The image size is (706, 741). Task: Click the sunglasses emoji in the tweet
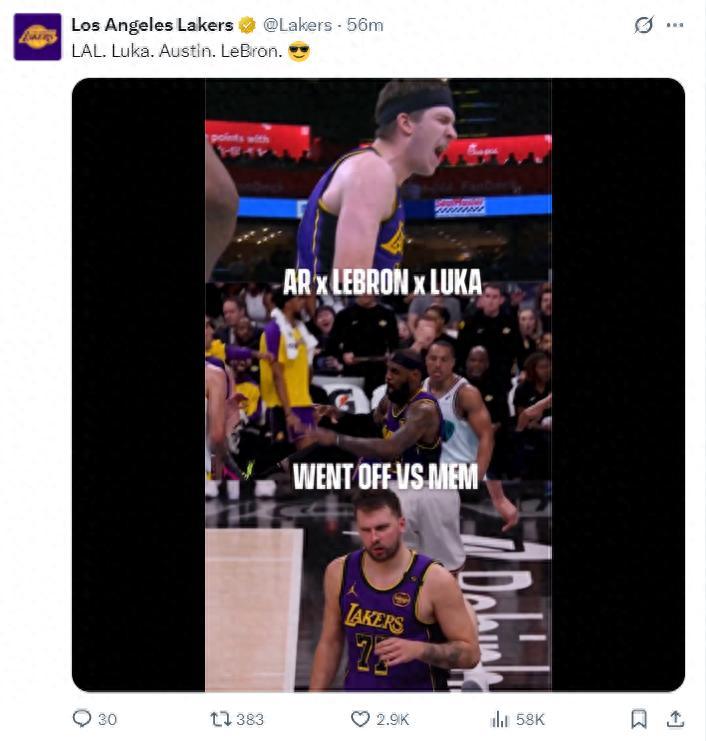click(298, 50)
